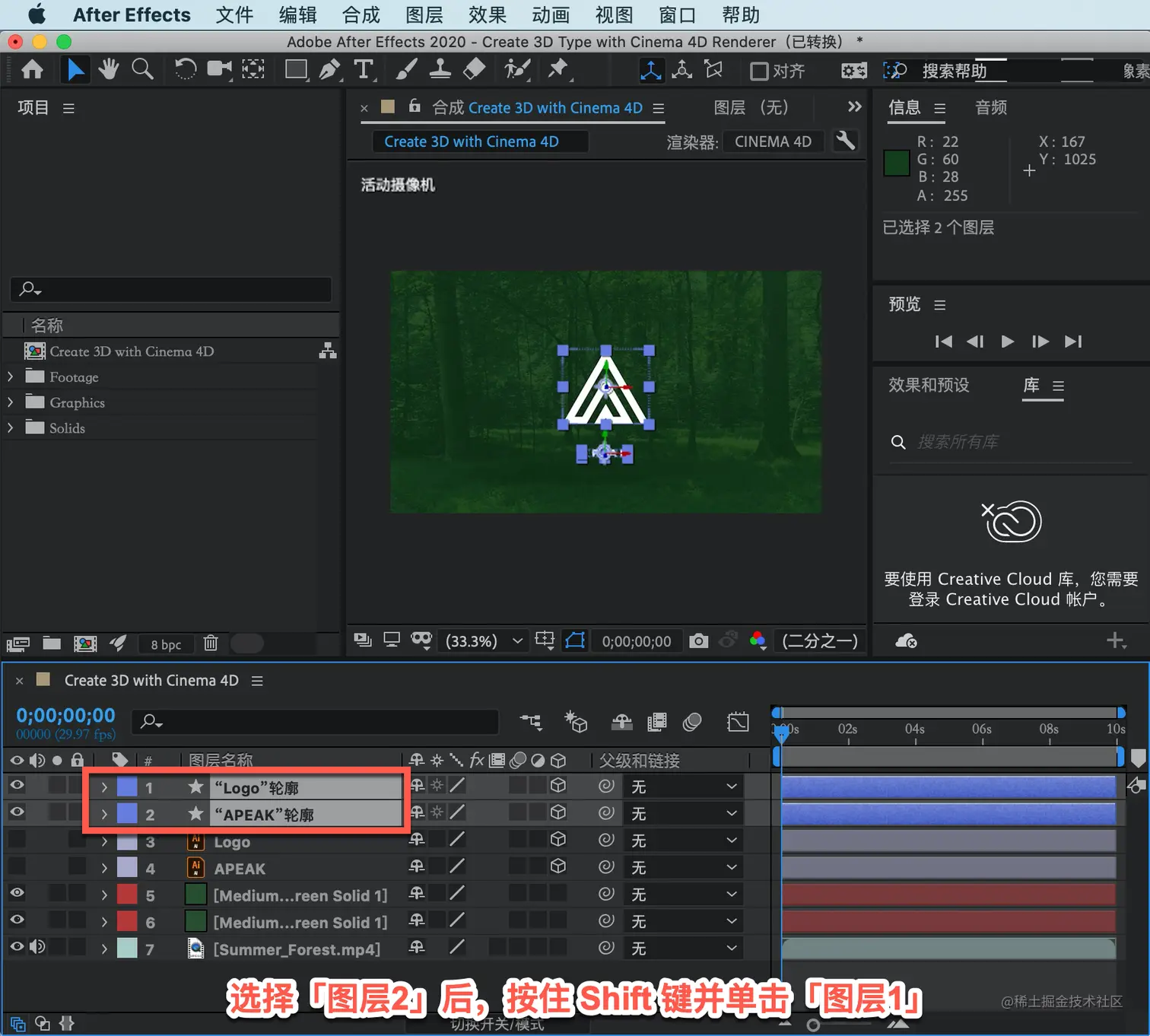Switch to the 音频 tab
This screenshot has height=1036, width=1150.
[991, 107]
